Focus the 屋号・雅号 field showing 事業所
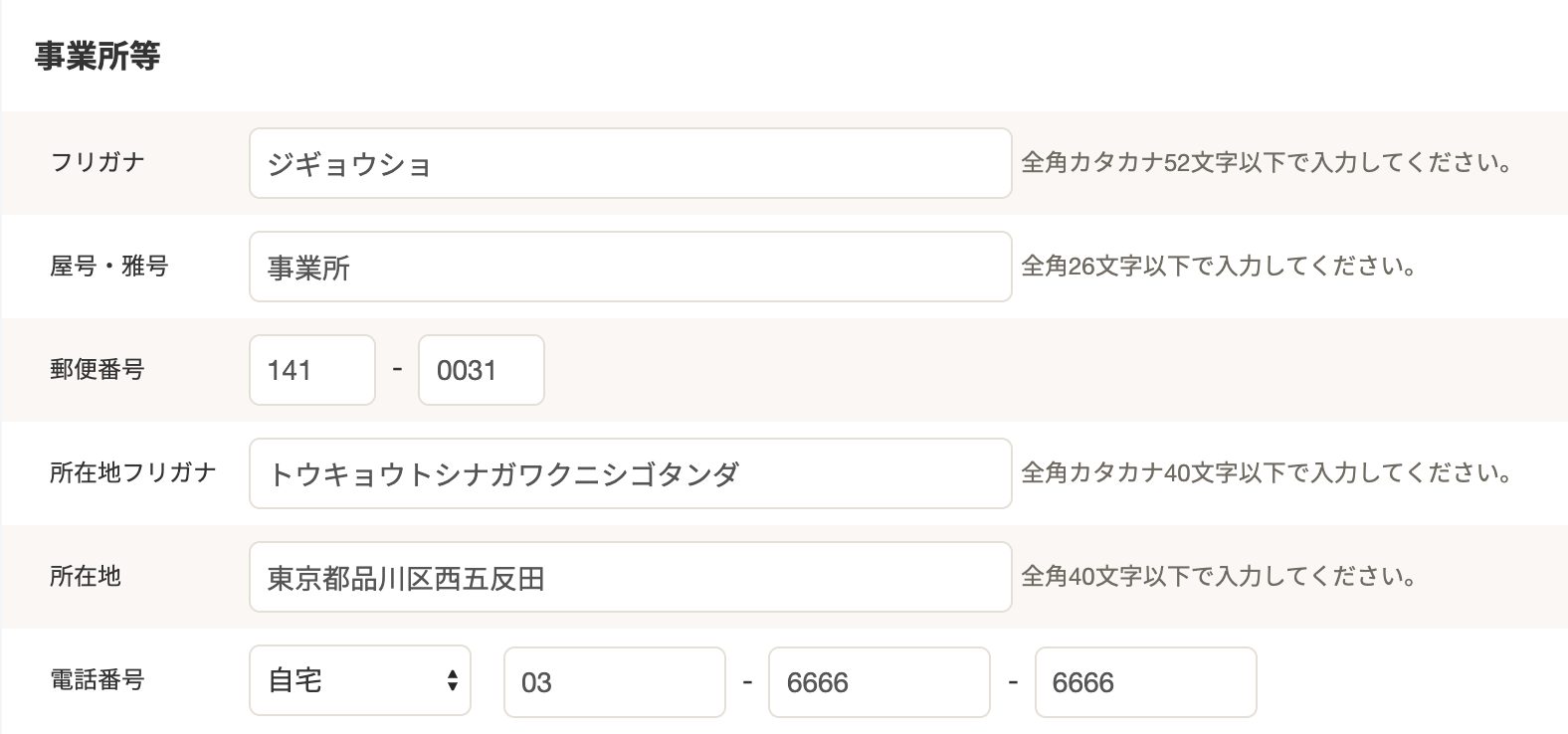This screenshot has width=1568, height=734. 630,267
